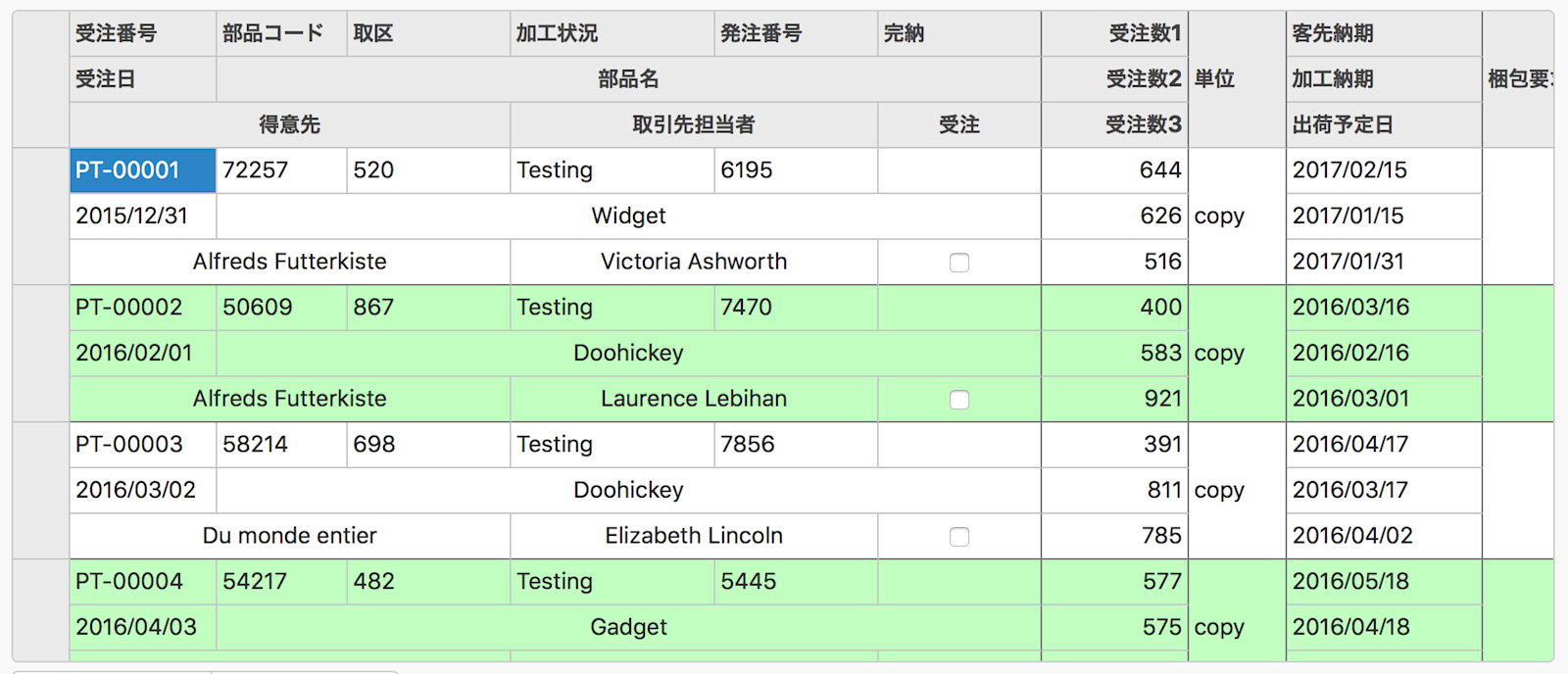
Task: Click the row header of PT-00002
Action: point(41,354)
